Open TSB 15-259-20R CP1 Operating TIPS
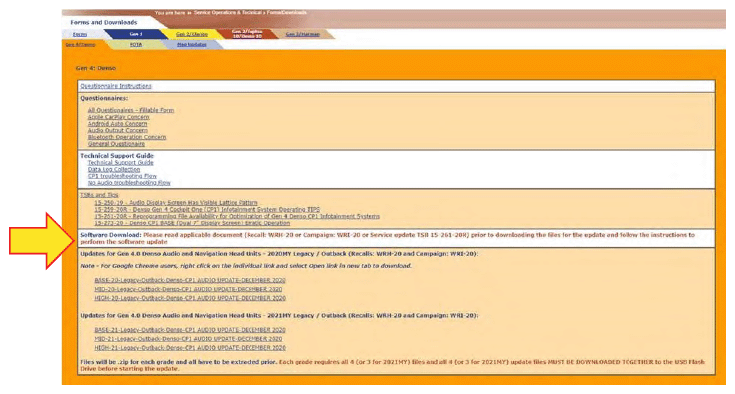 click(207, 209)
